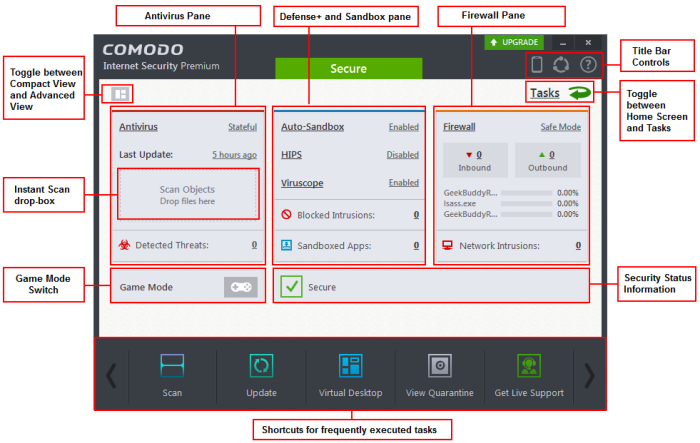Screen dimensions: 700x443
Task: Open the HIPS link
Action: tap(292, 155)
